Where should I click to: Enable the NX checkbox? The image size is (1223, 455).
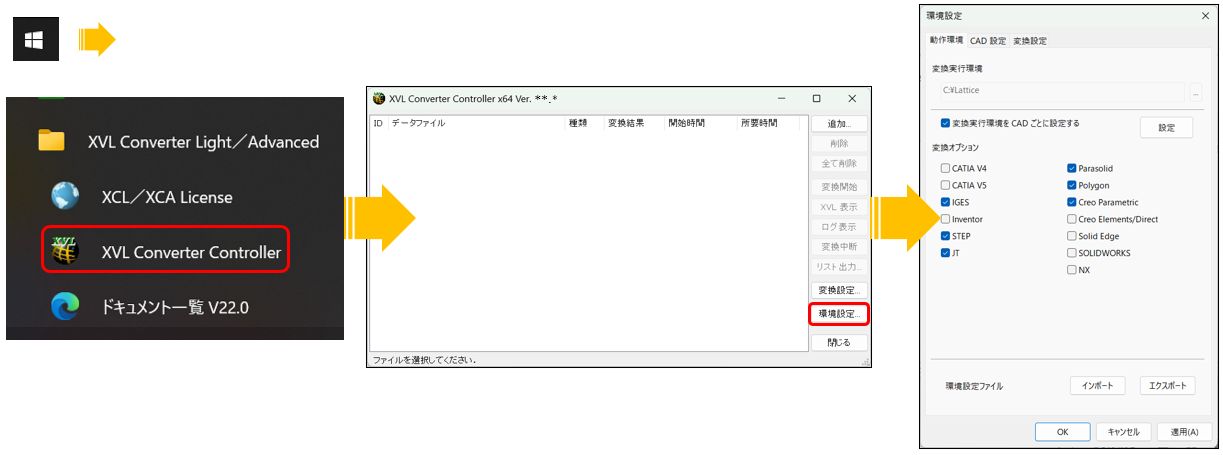tap(1072, 270)
